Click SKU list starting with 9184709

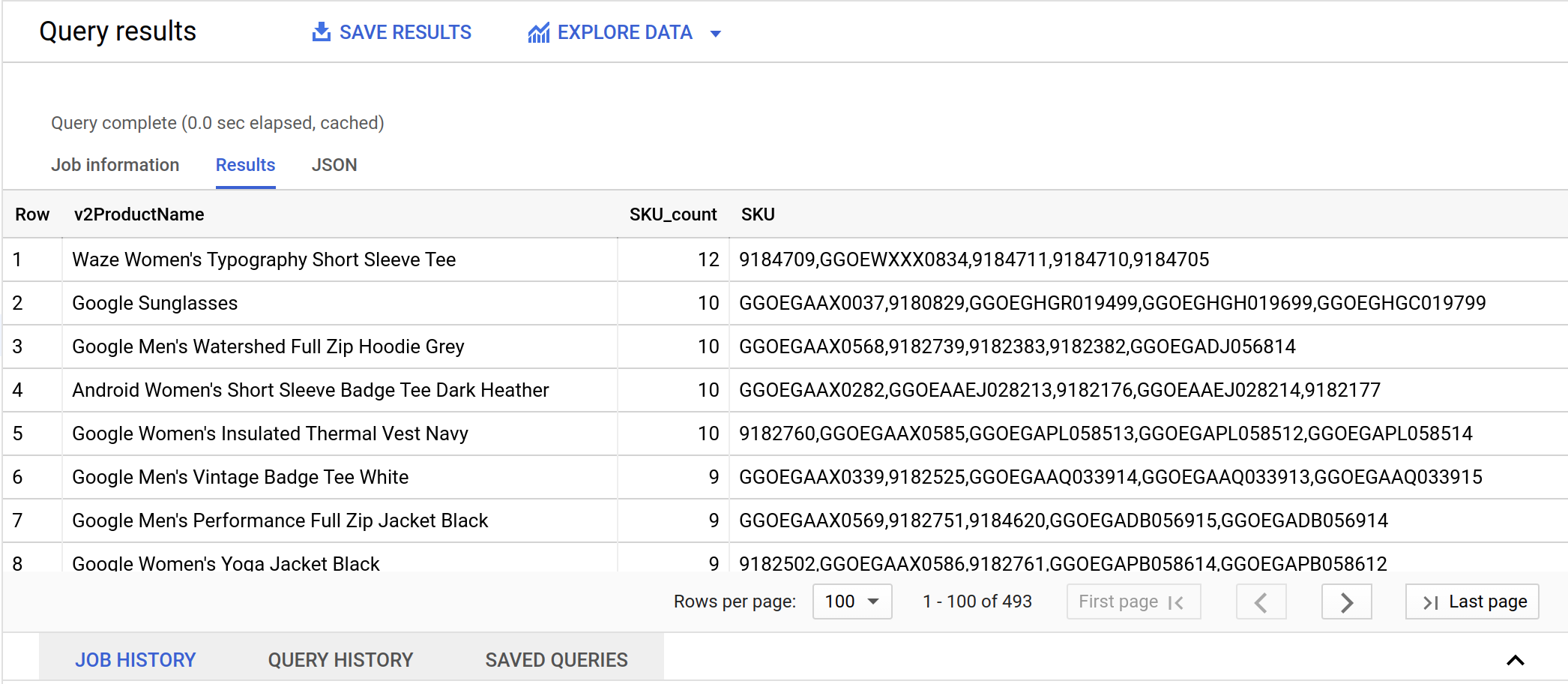click(974, 259)
